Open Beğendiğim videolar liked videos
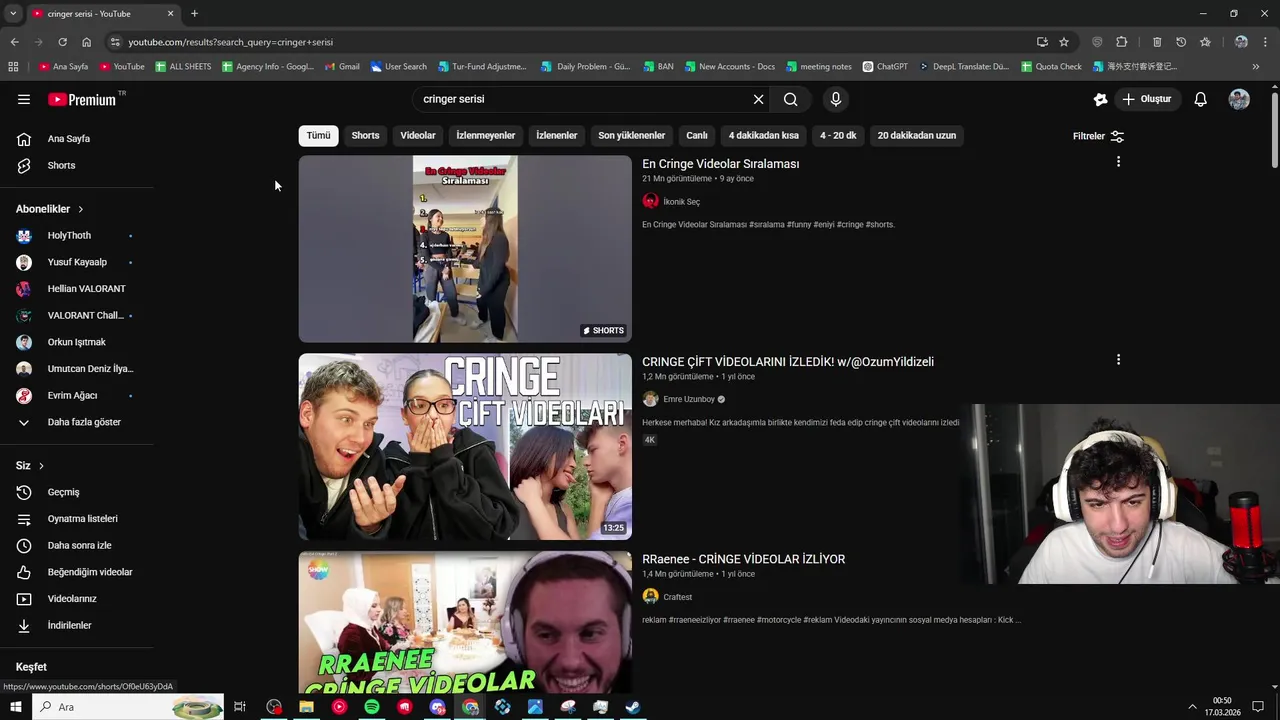 point(76,572)
